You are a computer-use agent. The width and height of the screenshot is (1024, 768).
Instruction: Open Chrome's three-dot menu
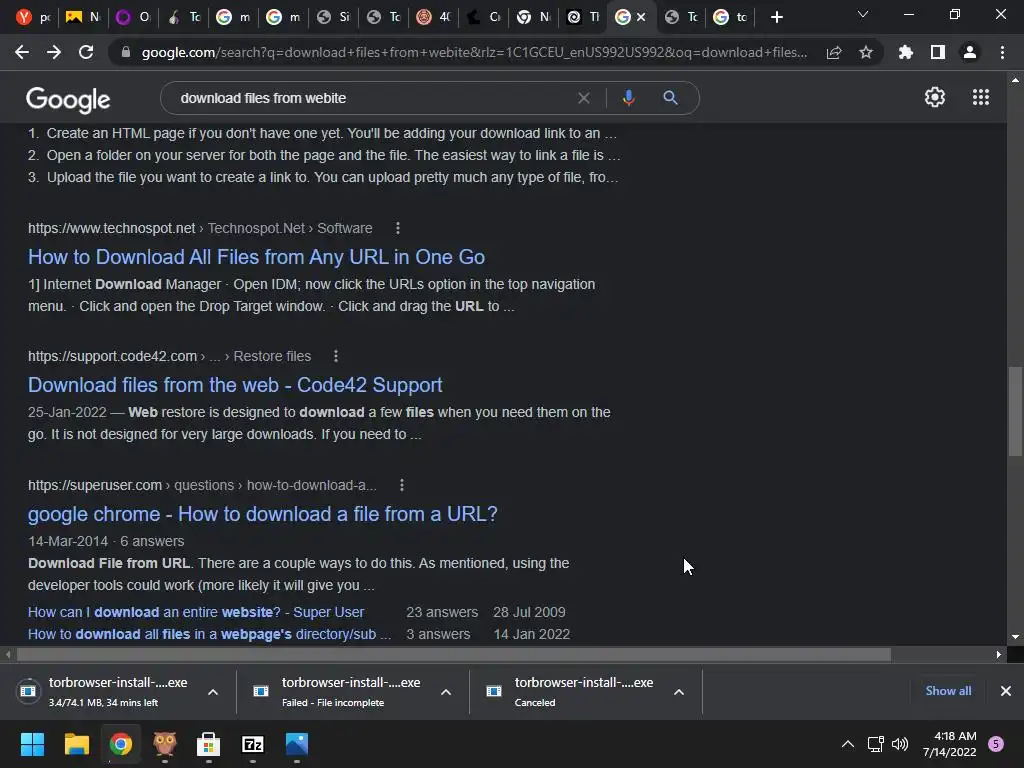pyautogui.click(x=1002, y=52)
